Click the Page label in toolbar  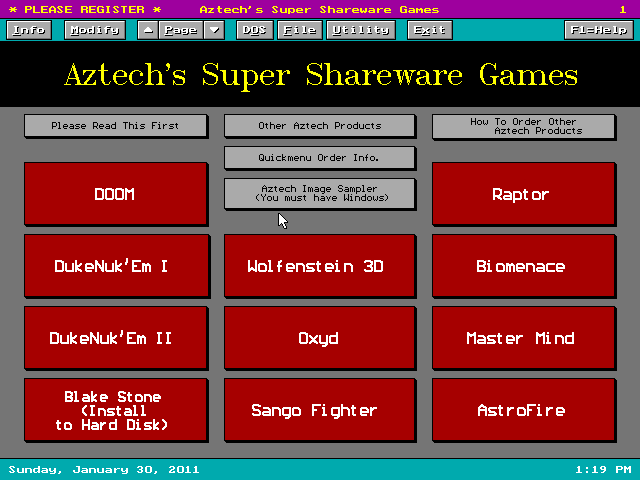click(181, 30)
